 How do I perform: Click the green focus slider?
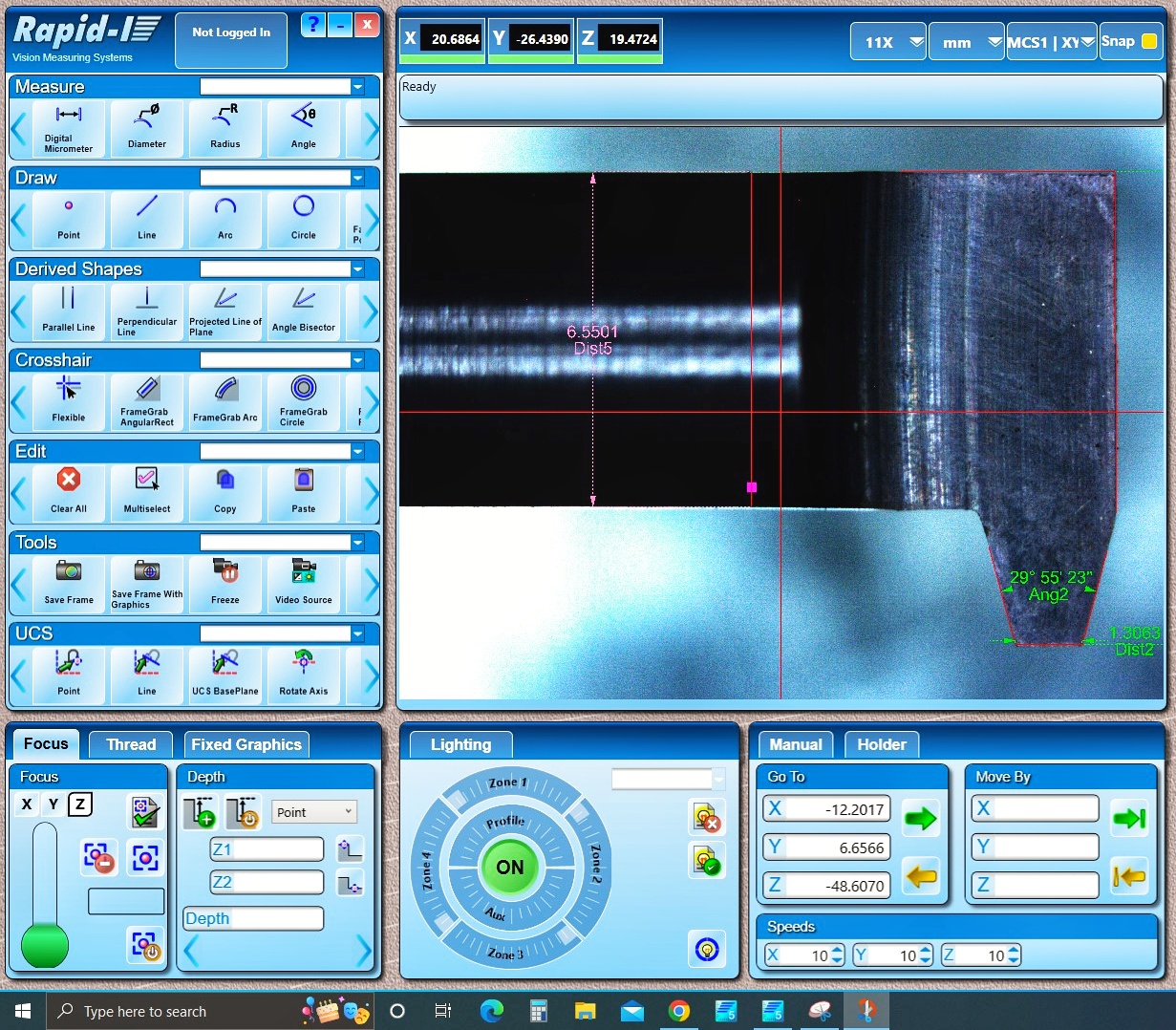pos(45,942)
